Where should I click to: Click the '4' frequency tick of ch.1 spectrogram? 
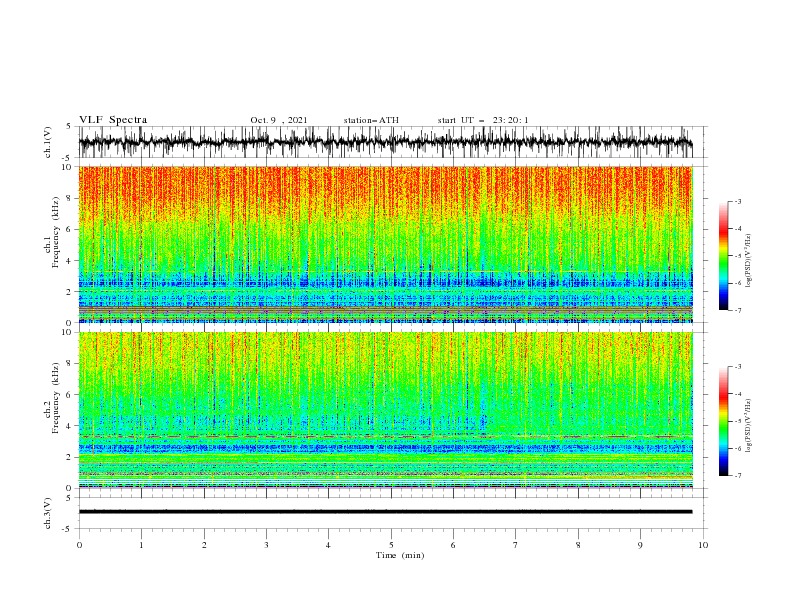[x=70, y=261]
